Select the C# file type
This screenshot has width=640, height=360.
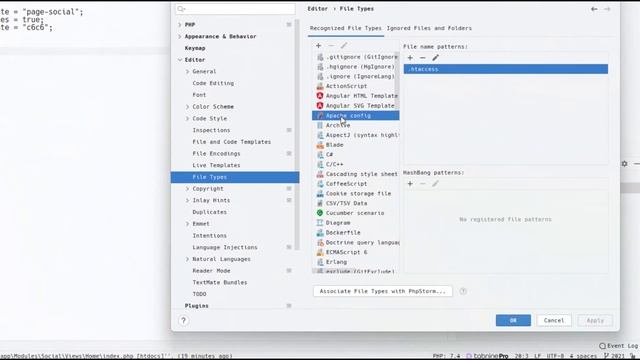click(x=356, y=155)
